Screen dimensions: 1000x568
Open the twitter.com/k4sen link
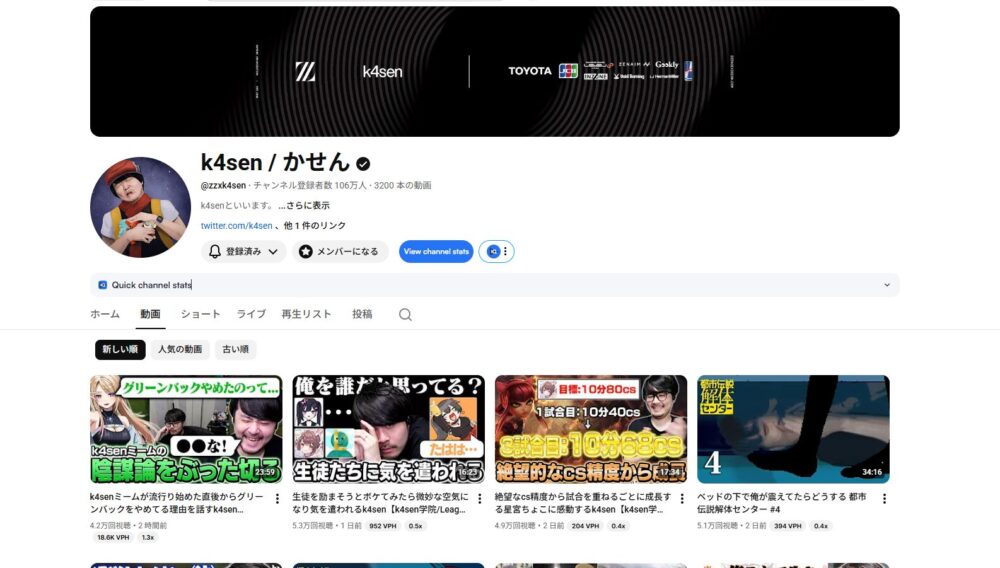(x=237, y=226)
